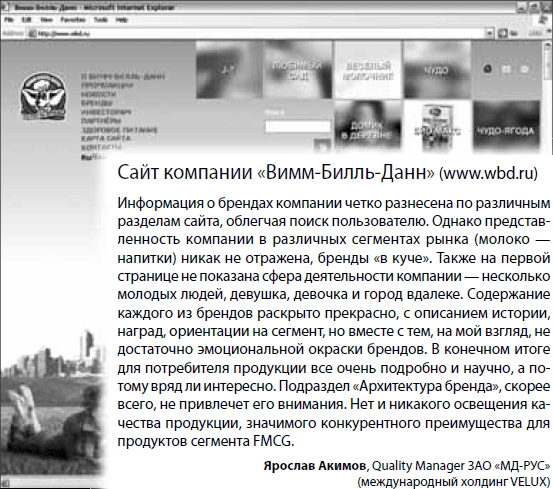The width and height of the screenshot is (553, 489).
Task: Open the Favorites menu
Action: coord(73,20)
